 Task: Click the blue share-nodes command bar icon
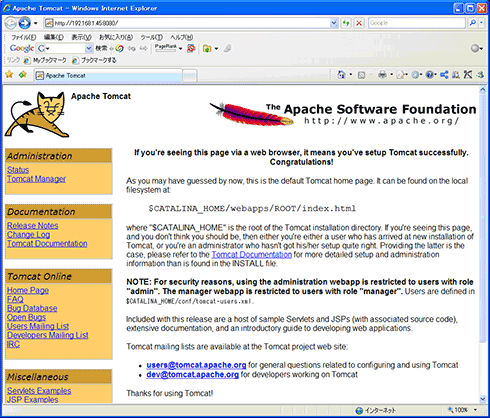(x=444, y=75)
